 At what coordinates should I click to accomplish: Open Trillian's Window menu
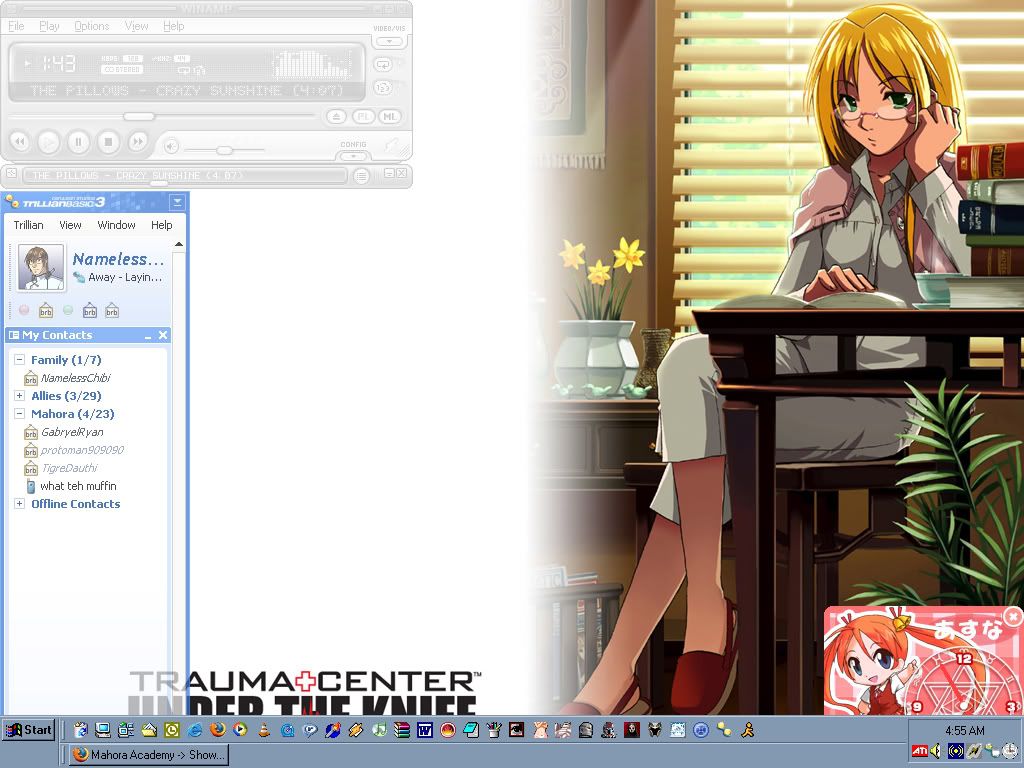coord(116,225)
